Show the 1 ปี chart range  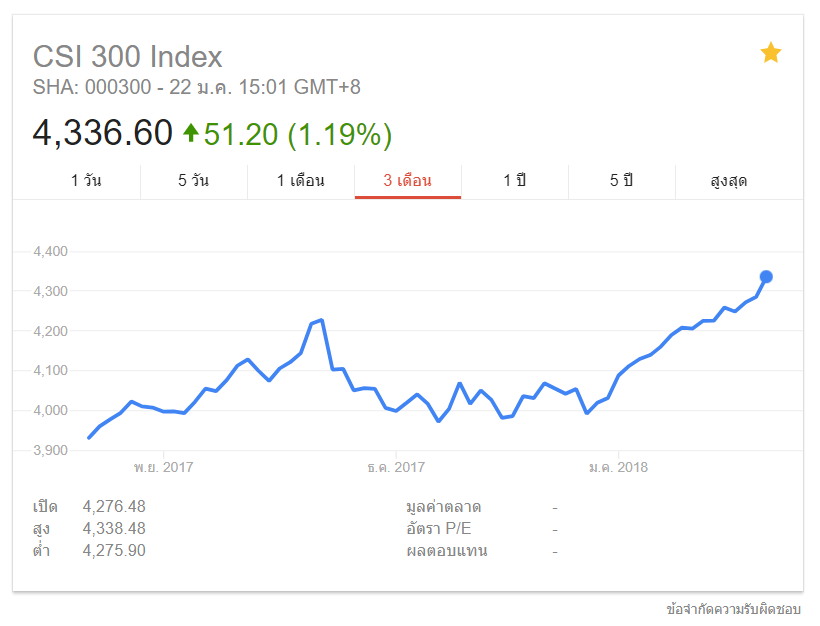point(514,181)
